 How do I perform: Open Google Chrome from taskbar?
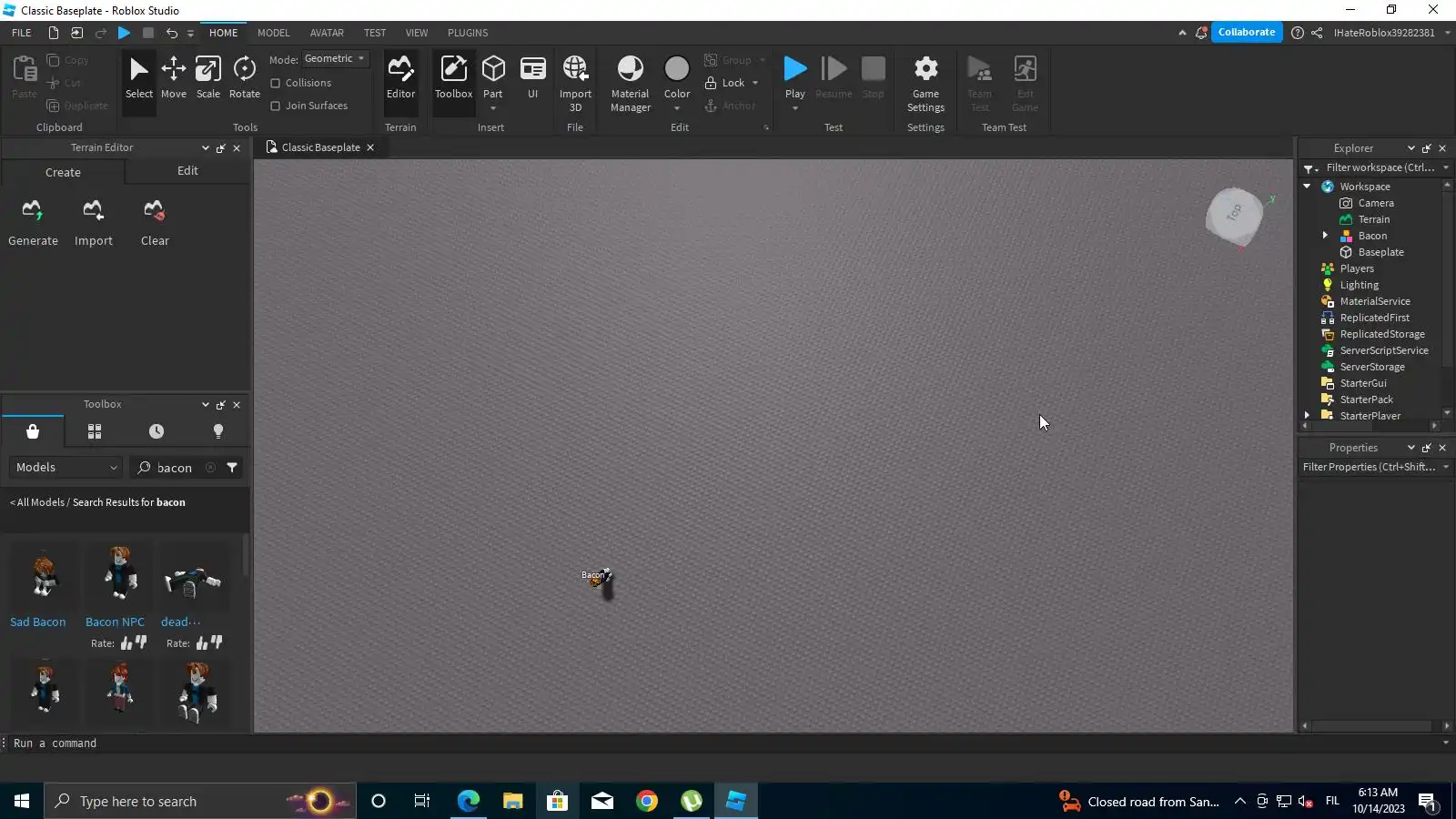tap(647, 802)
